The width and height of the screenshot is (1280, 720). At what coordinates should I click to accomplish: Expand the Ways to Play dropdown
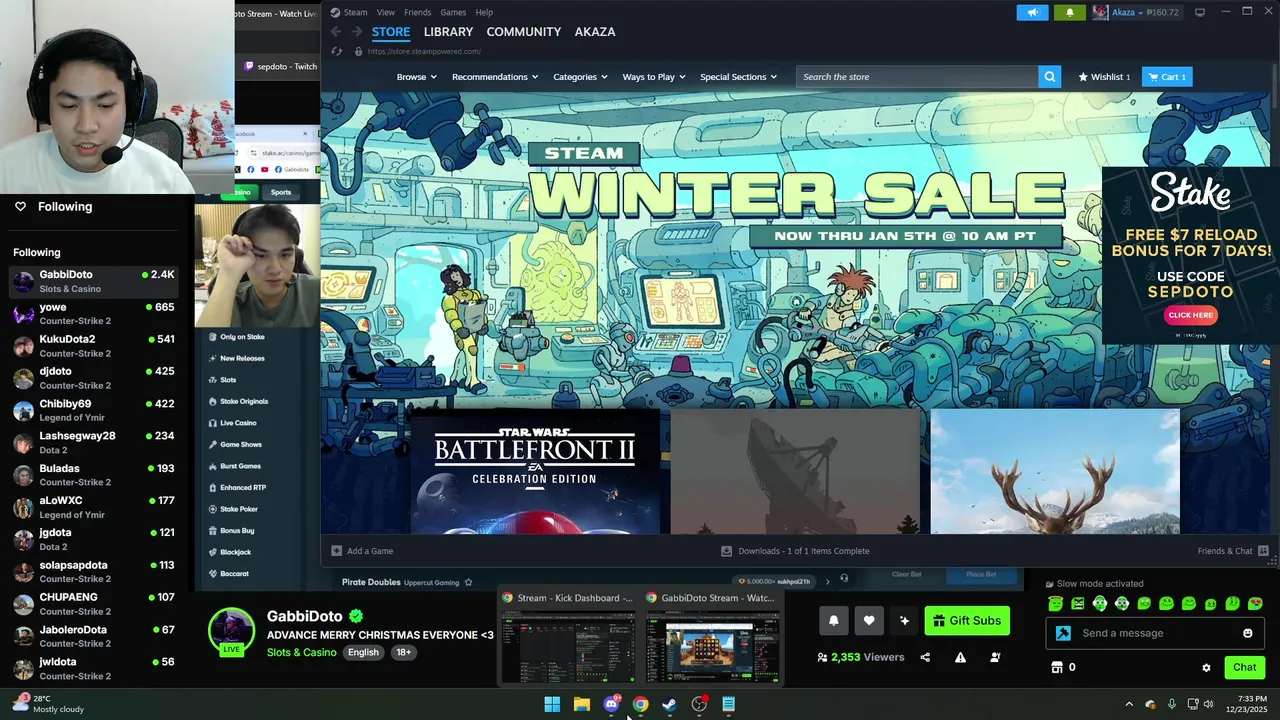point(654,76)
